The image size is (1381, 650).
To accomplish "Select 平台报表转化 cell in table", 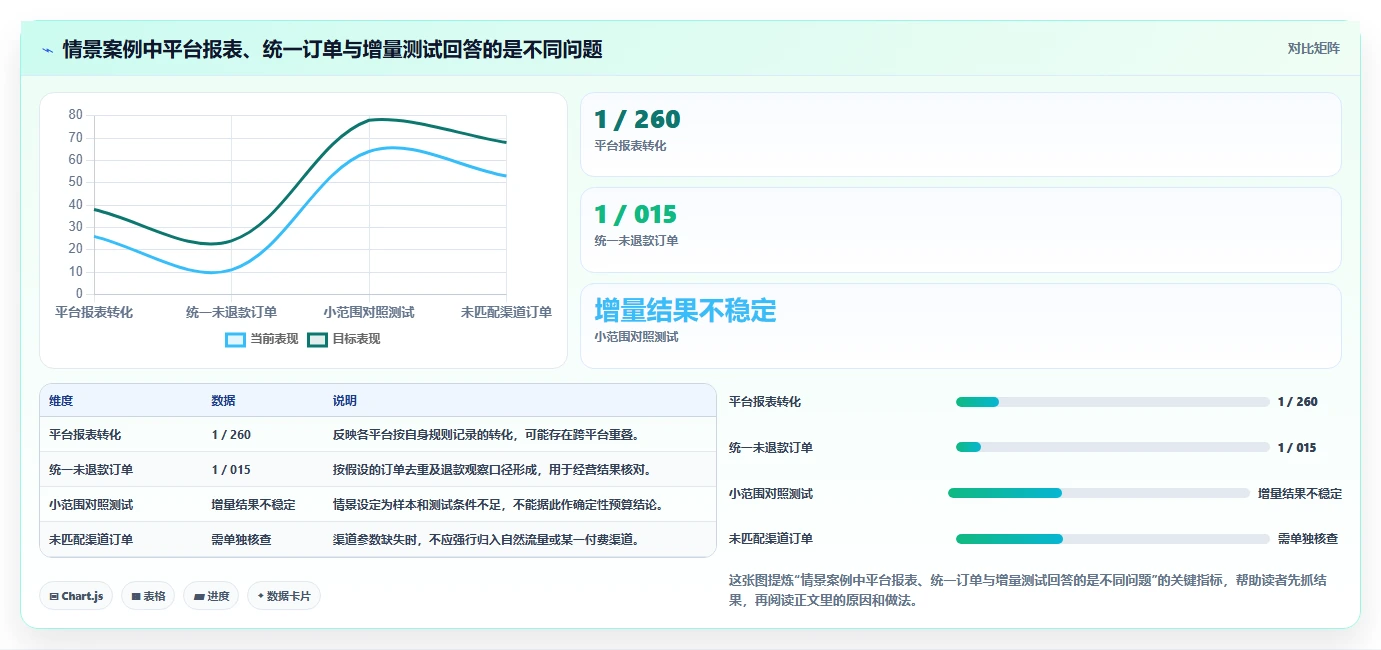I will pos(85,435).
